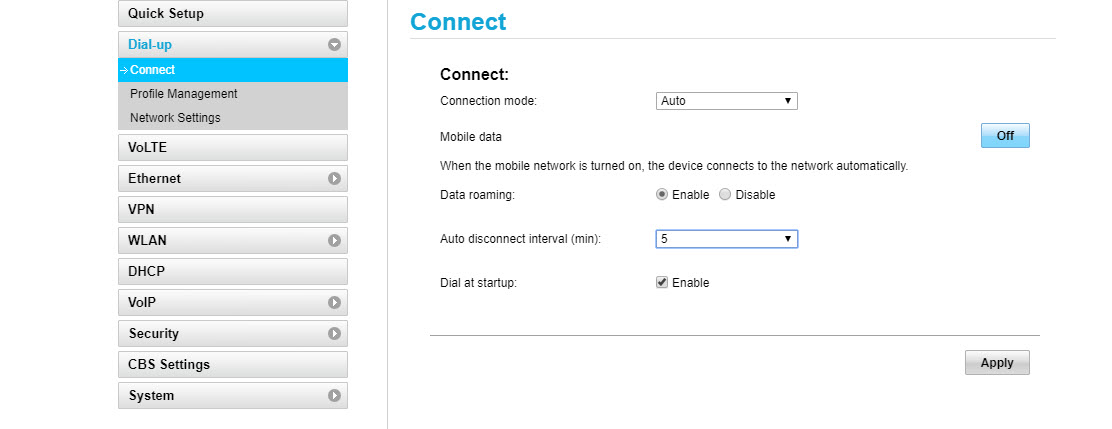Click the Apply button
Screen dimensions: 1112x429
[x=997, y=362]
